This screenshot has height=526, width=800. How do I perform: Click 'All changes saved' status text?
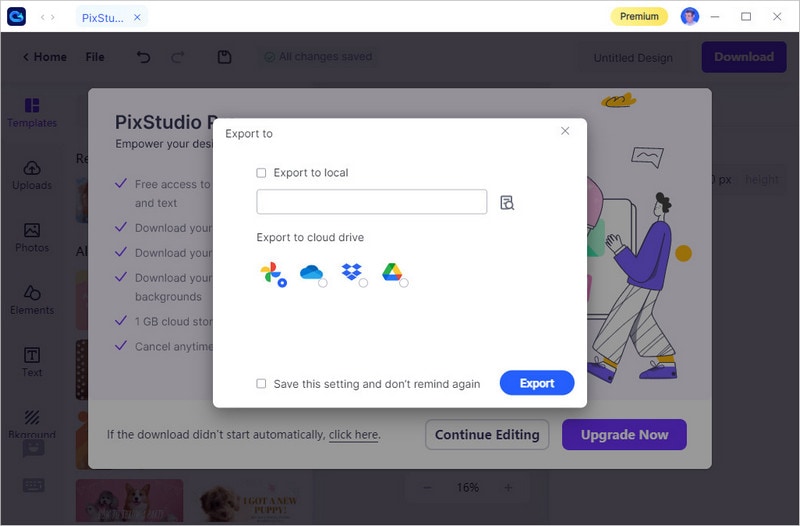(326, 57)
